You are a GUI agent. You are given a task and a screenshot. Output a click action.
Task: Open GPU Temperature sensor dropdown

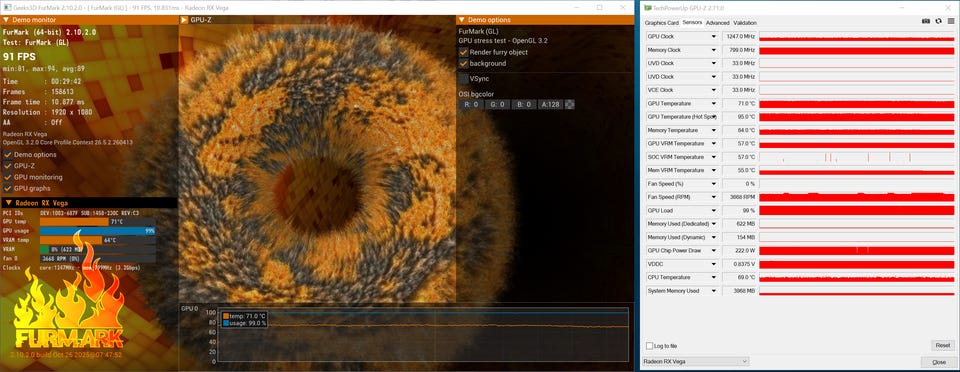[x=713, y=103]
